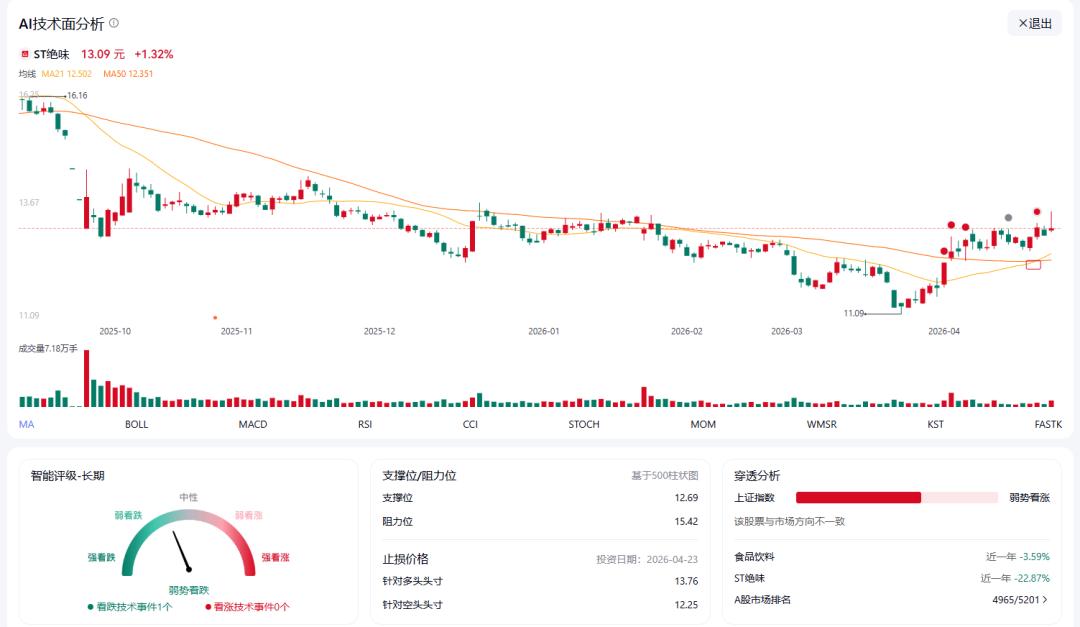Toggle 看跌技术事件1个 legend item

point(130,607)
